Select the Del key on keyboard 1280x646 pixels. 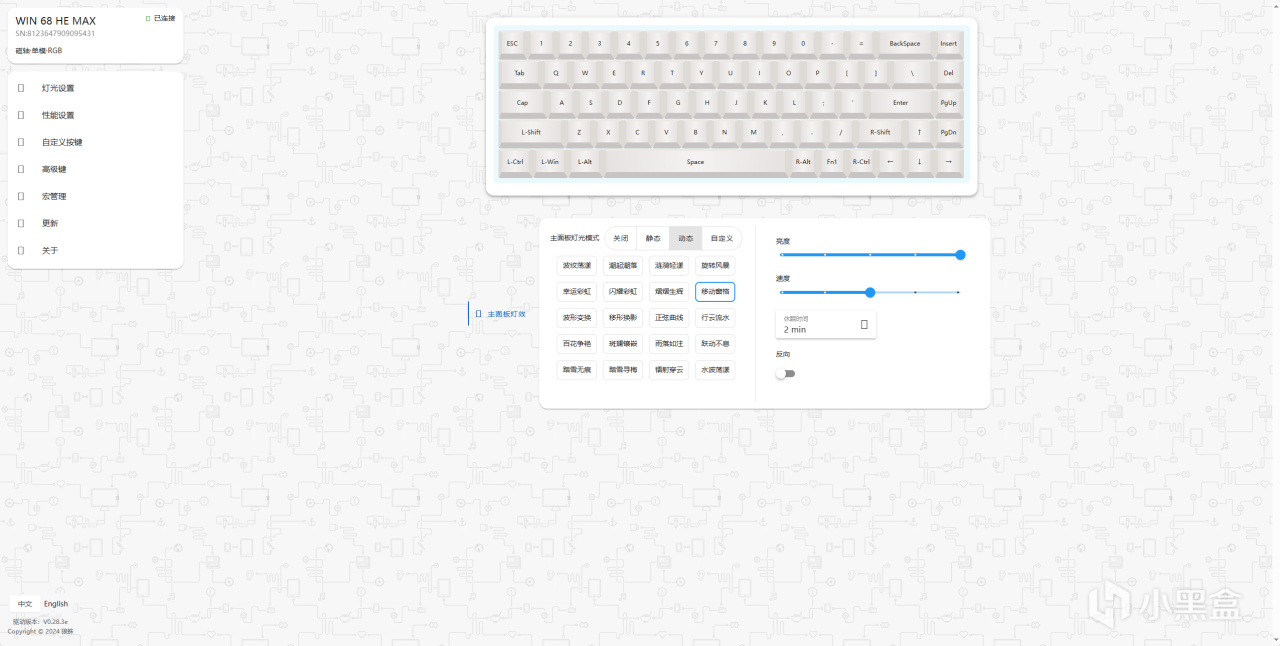point(948,73)
